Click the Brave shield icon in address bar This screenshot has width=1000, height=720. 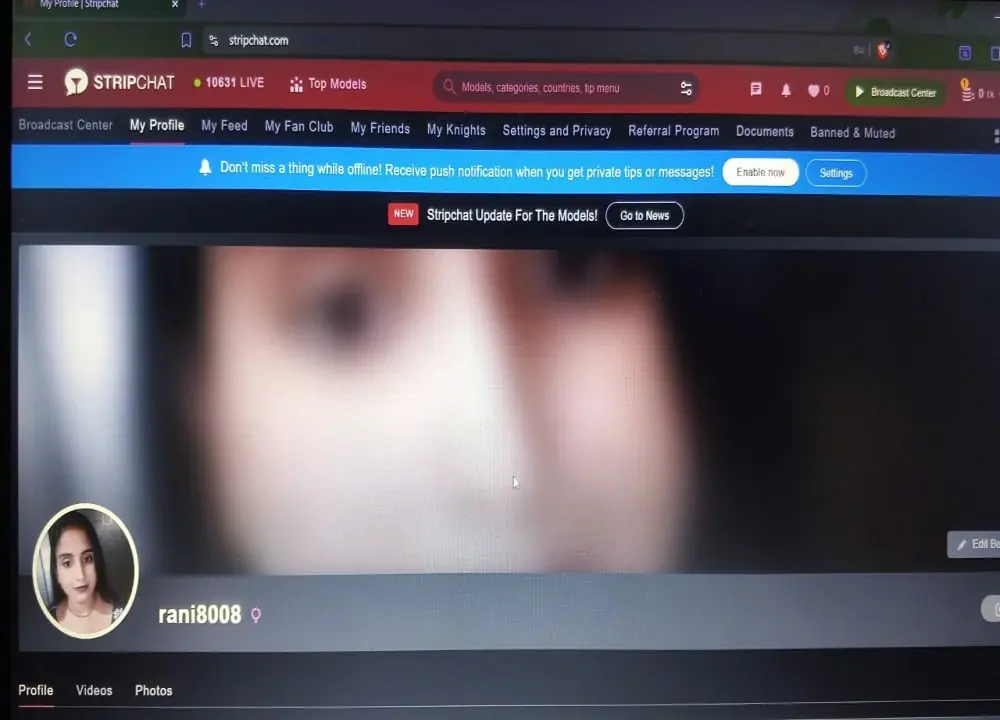[x=883, y=50]
